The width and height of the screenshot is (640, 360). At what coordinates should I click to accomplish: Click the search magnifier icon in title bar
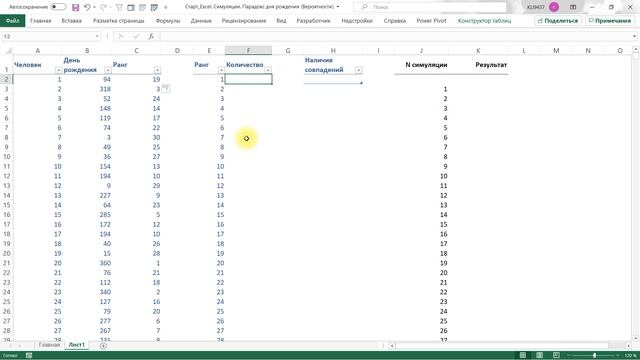click(364, 7)
